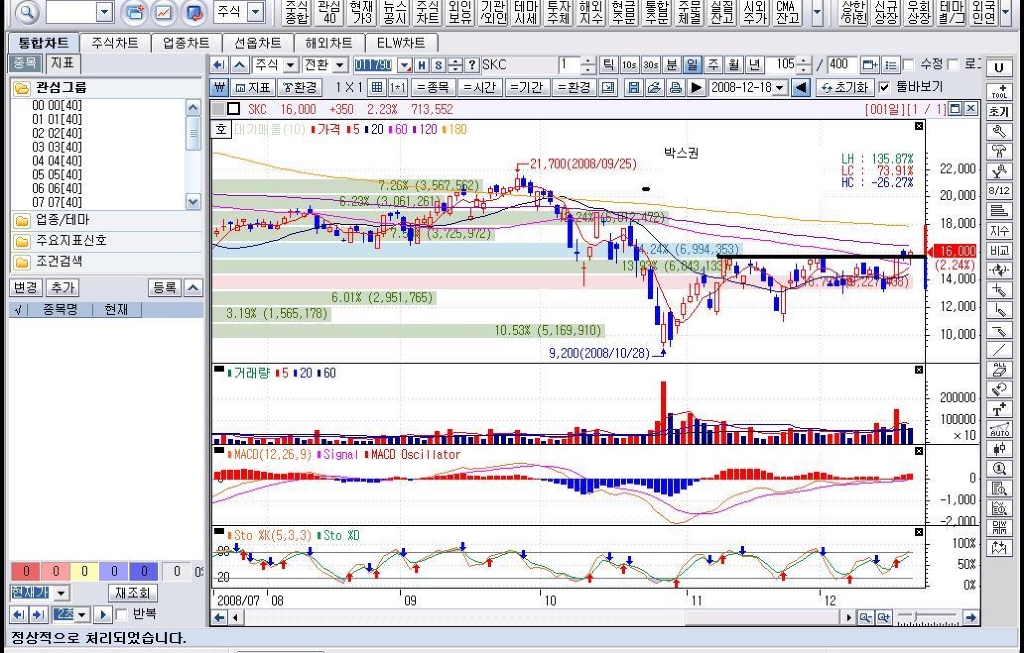Select the 틱 tick period button

(x=608, y=65)
